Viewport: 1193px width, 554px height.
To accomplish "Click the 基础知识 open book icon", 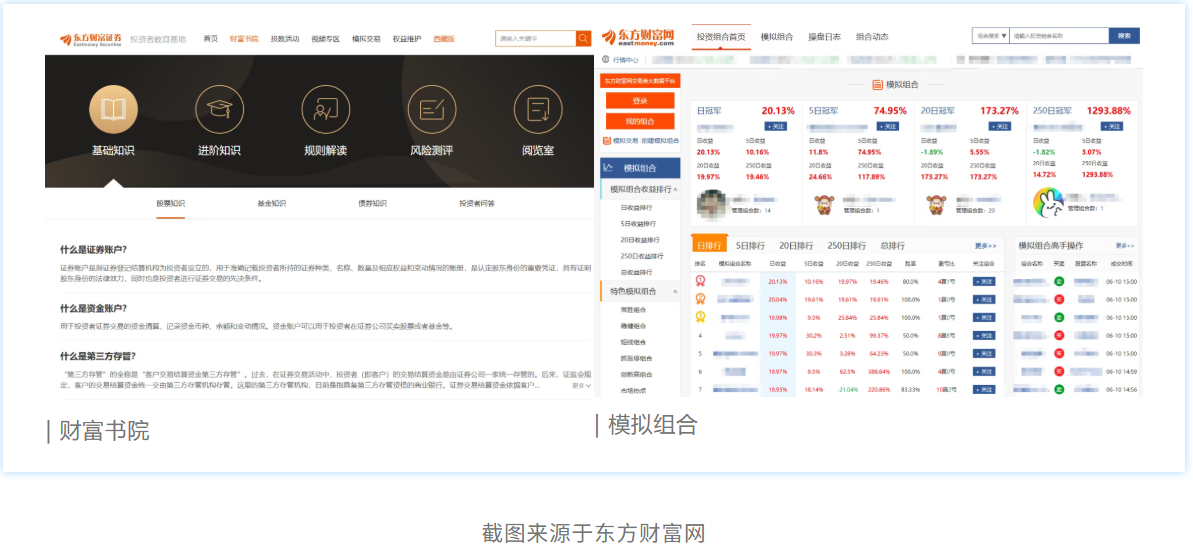I will click(x=113, y=110).
